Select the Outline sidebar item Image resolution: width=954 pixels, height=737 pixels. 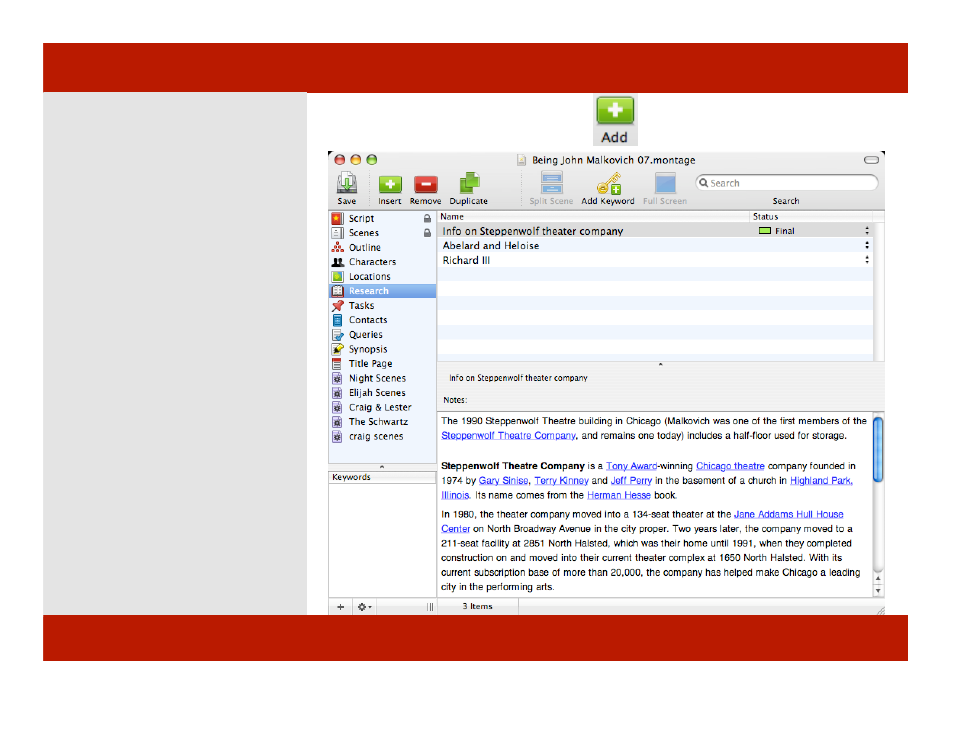tap(382, 247)
